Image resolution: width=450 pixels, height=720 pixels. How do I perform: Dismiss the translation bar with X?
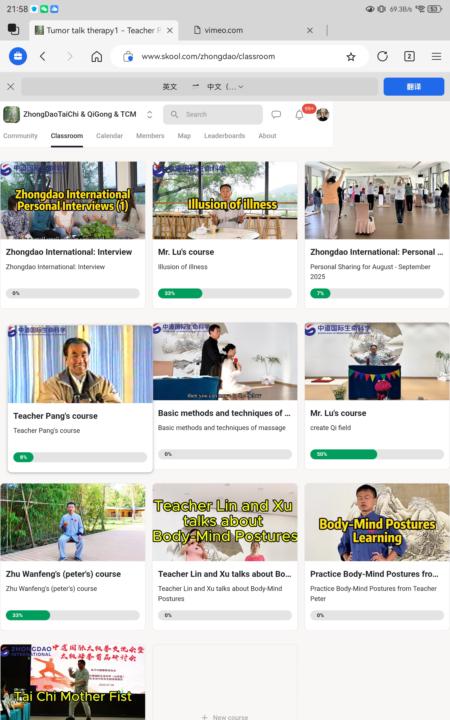click(x=11, y=86)
